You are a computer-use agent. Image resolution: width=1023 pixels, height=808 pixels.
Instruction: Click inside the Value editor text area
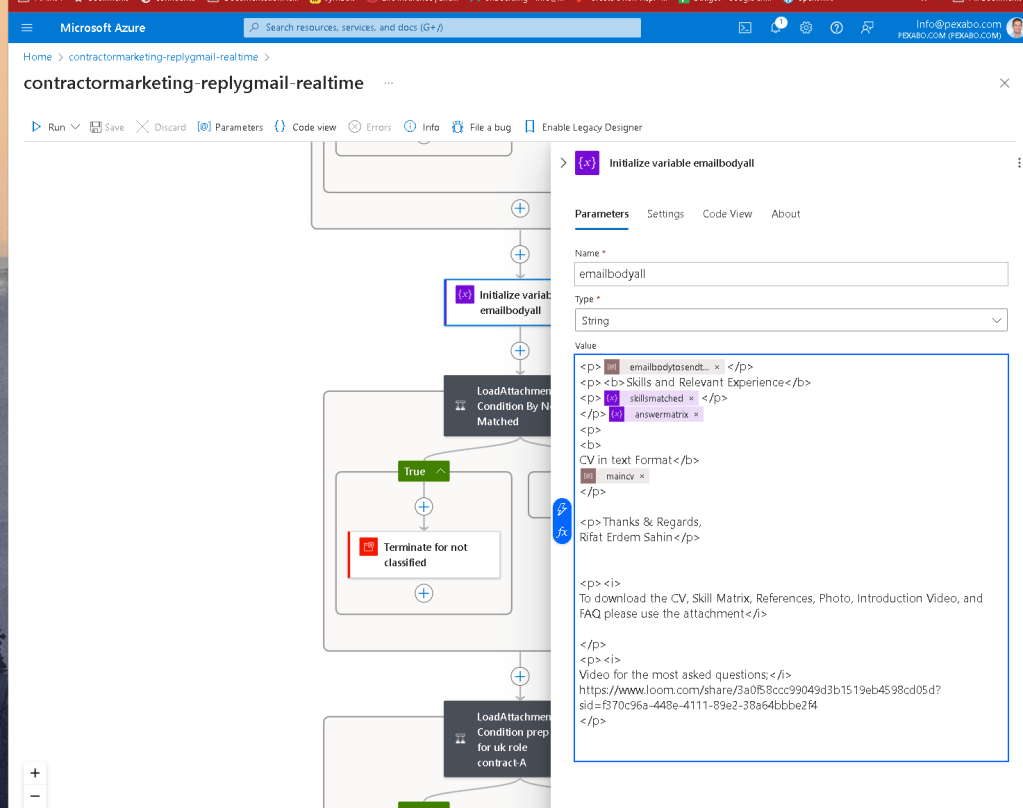791,558
